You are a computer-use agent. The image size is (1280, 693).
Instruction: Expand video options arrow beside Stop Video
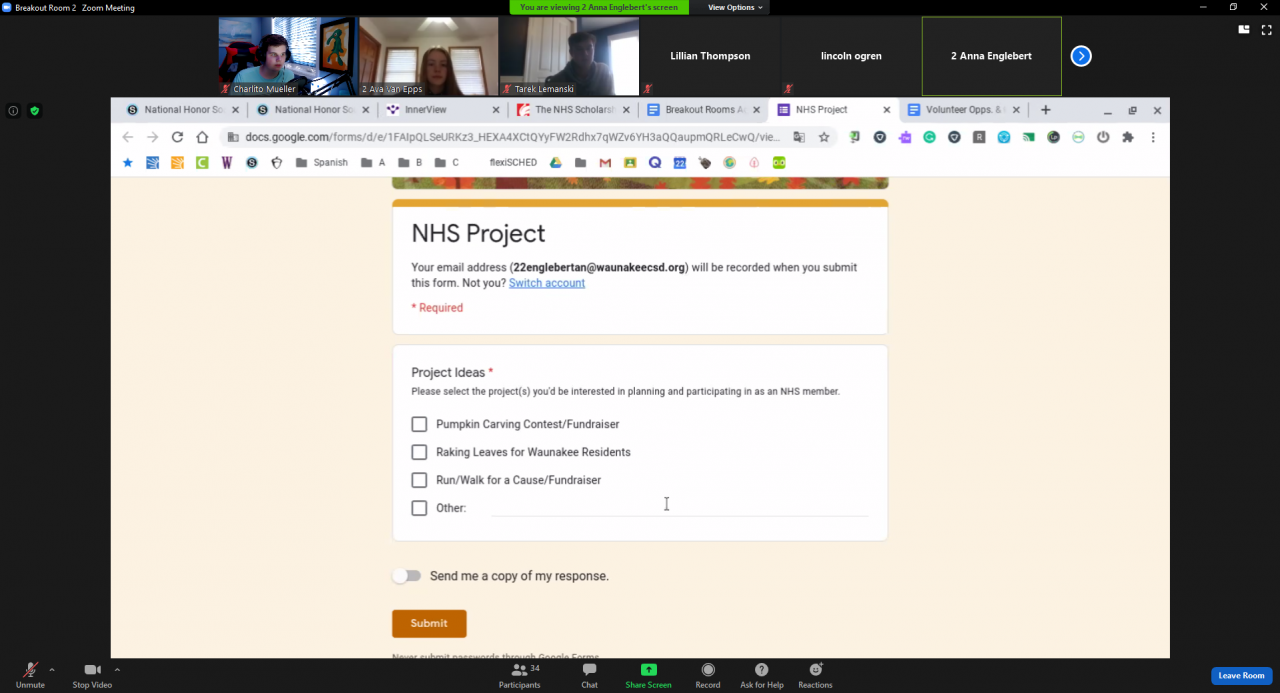coord(117,670)
